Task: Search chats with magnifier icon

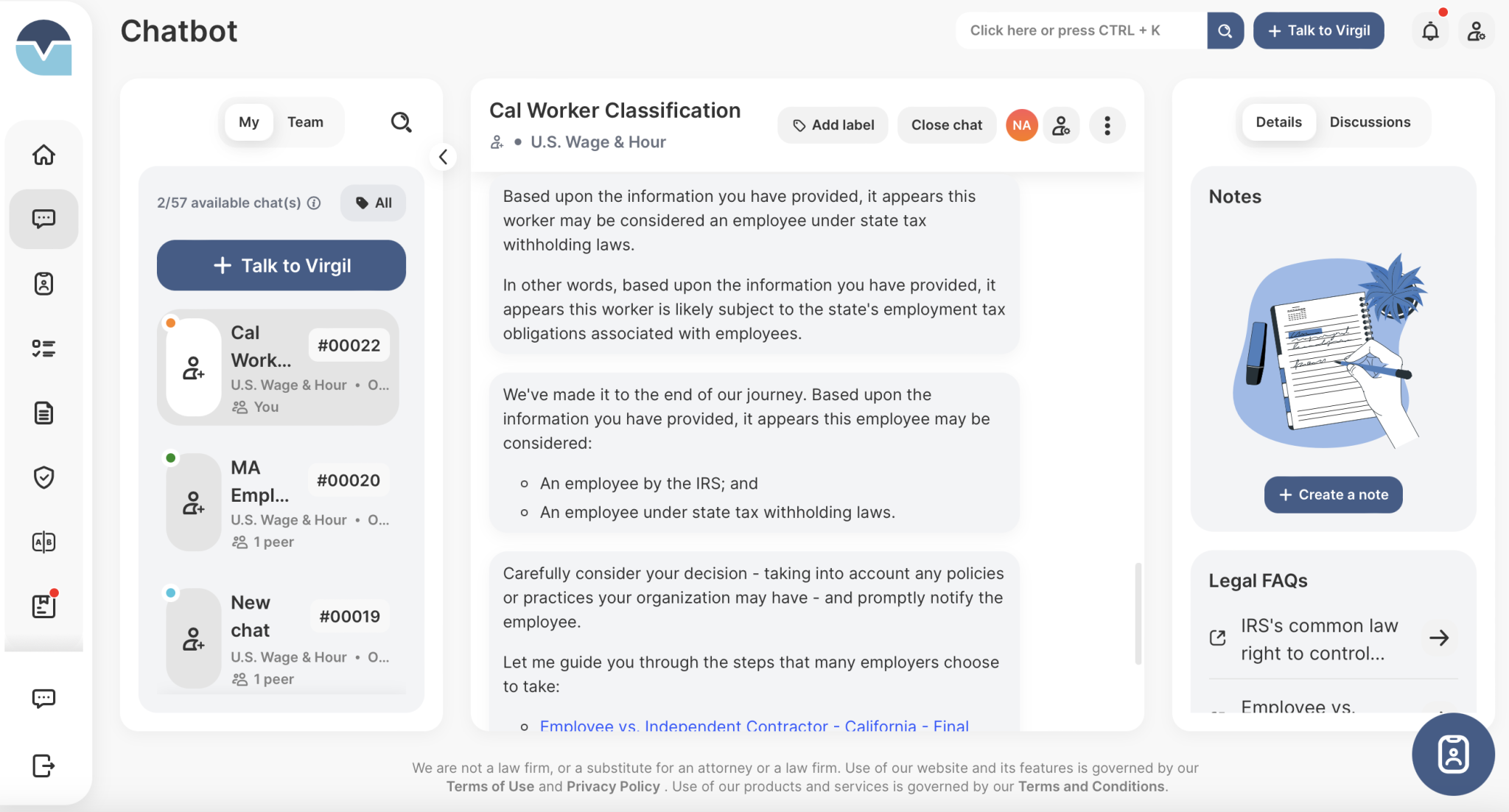Action: pos(401,122)
